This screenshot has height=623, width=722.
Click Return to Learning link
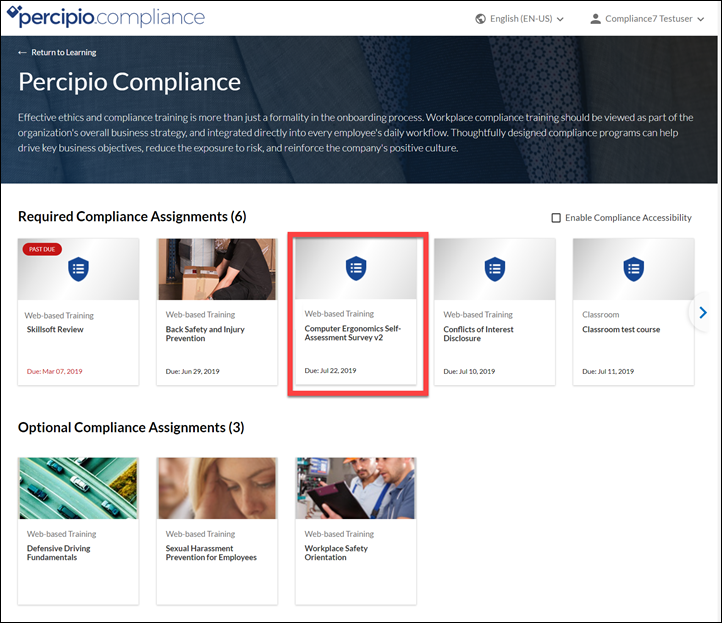pyautogui.click(x=64, y=52)
